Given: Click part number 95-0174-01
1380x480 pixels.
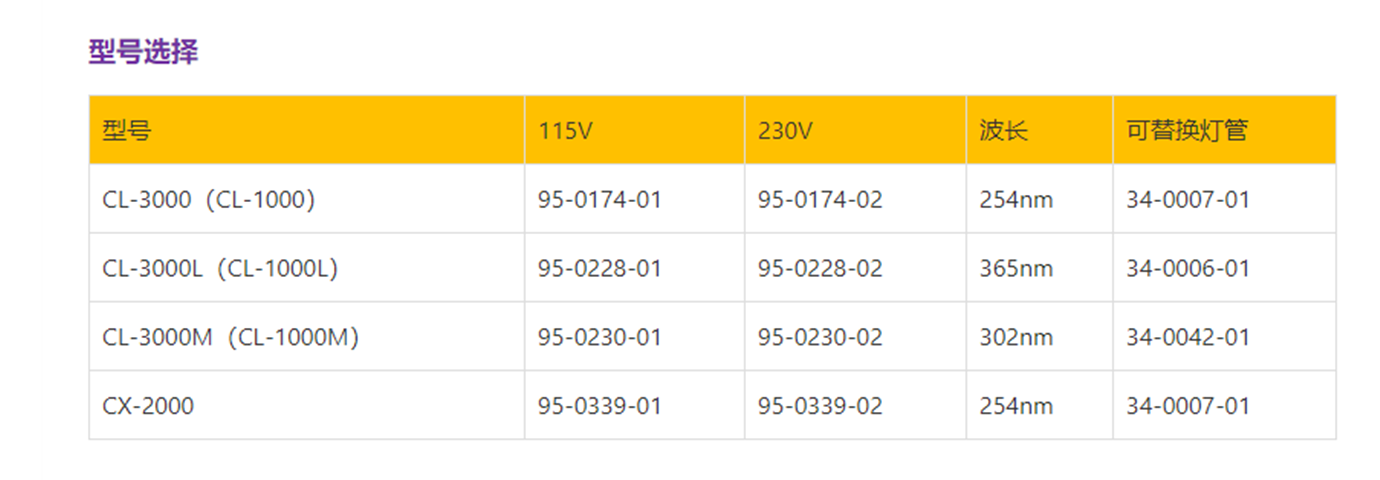Looking at the screenshot, I should tap(600, 200).
